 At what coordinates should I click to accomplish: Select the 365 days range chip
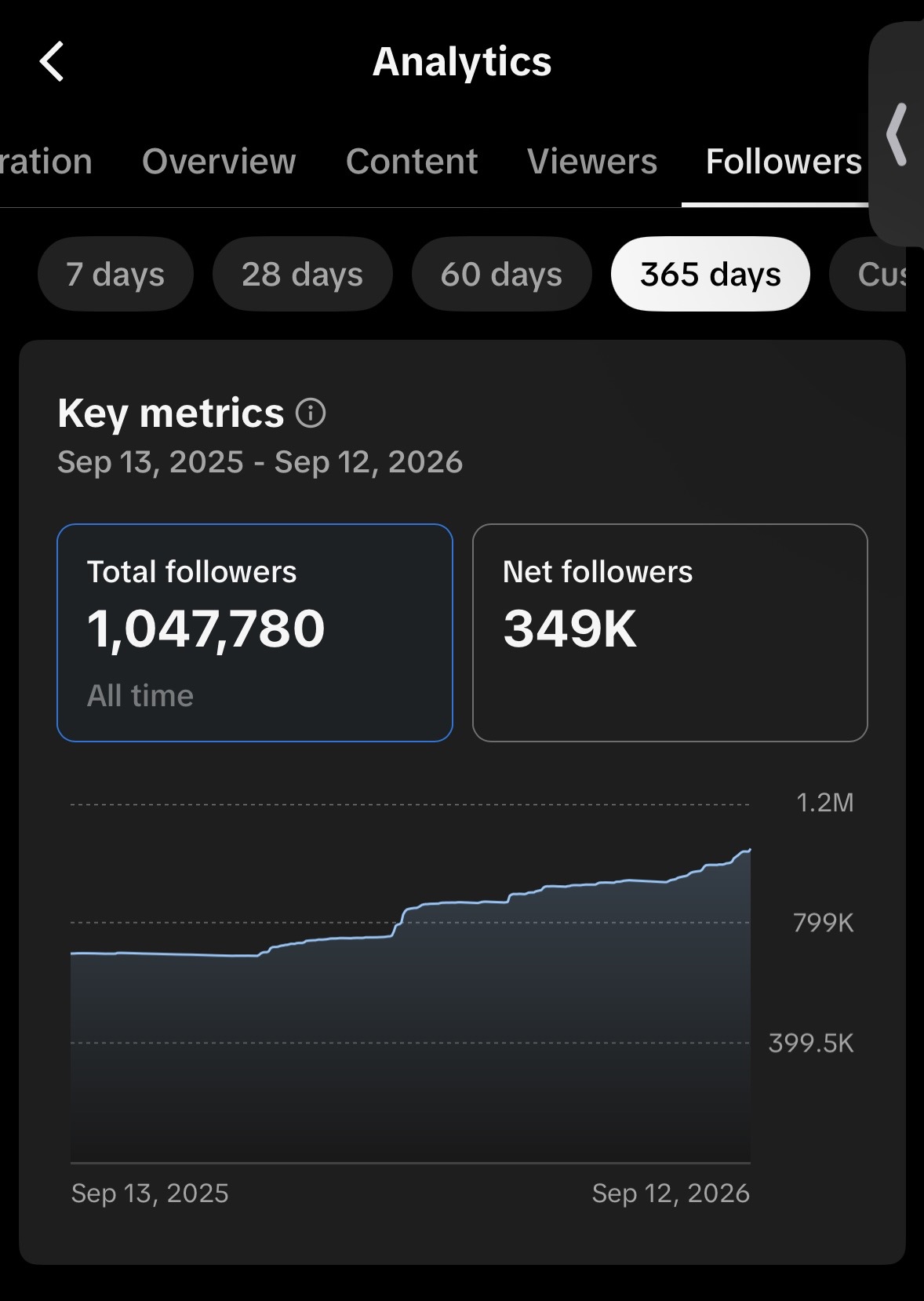(x=711, y=274)
